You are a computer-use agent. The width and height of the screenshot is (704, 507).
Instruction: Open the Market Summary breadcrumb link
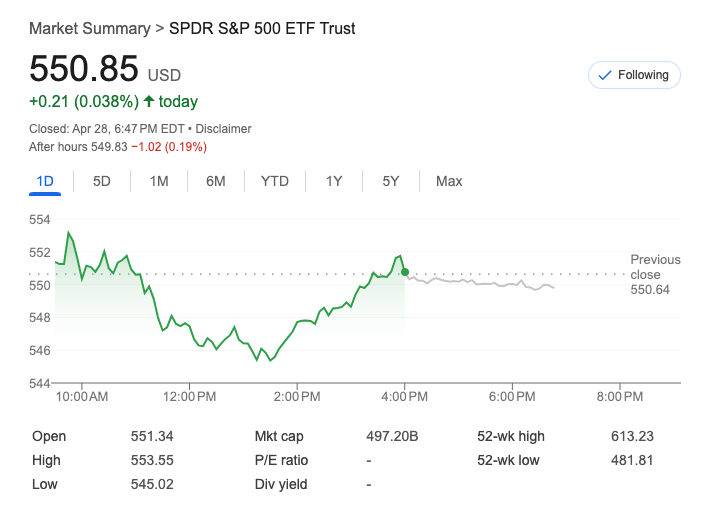90,28
